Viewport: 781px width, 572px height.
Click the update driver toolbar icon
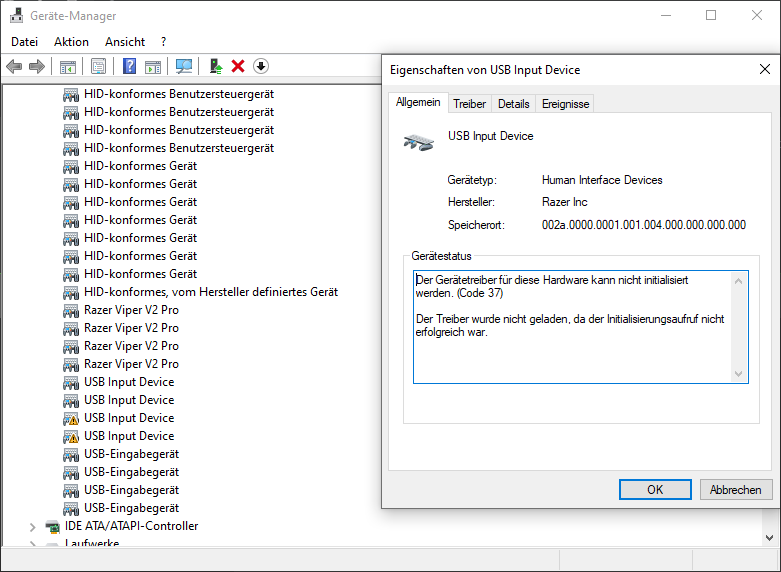tap(216, 66)
